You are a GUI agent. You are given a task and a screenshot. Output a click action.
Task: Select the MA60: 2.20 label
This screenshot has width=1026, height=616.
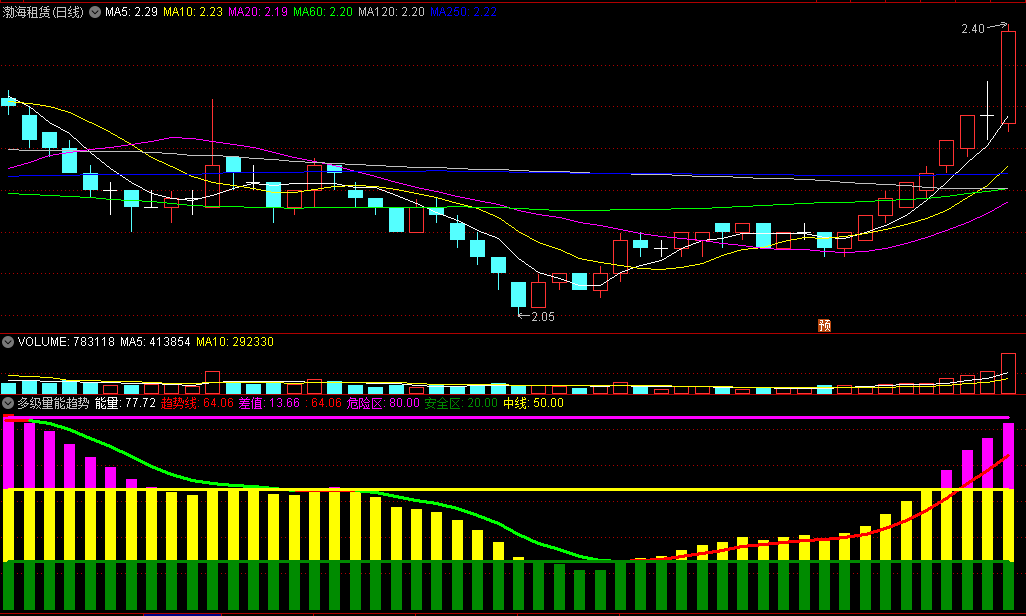click(323, 12)
